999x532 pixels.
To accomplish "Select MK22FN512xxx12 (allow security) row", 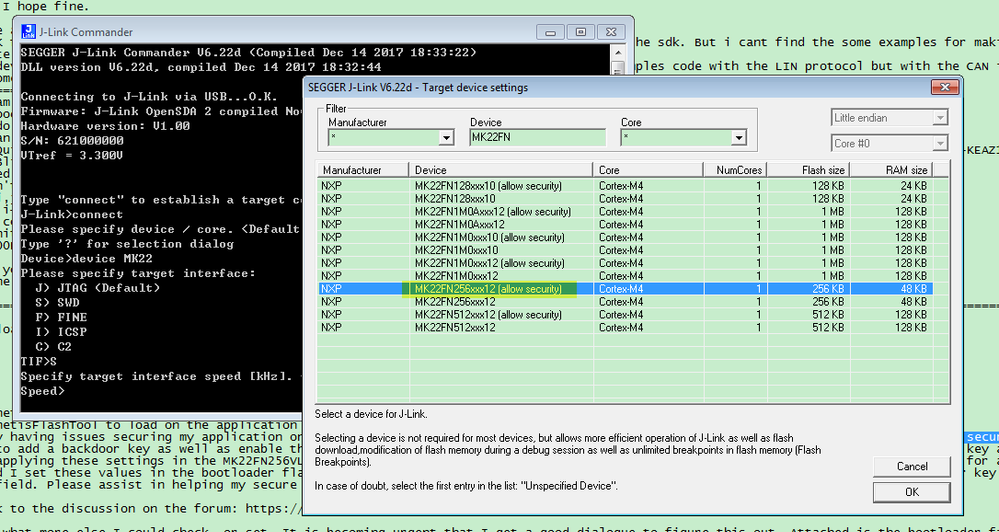I will point(625,315).
